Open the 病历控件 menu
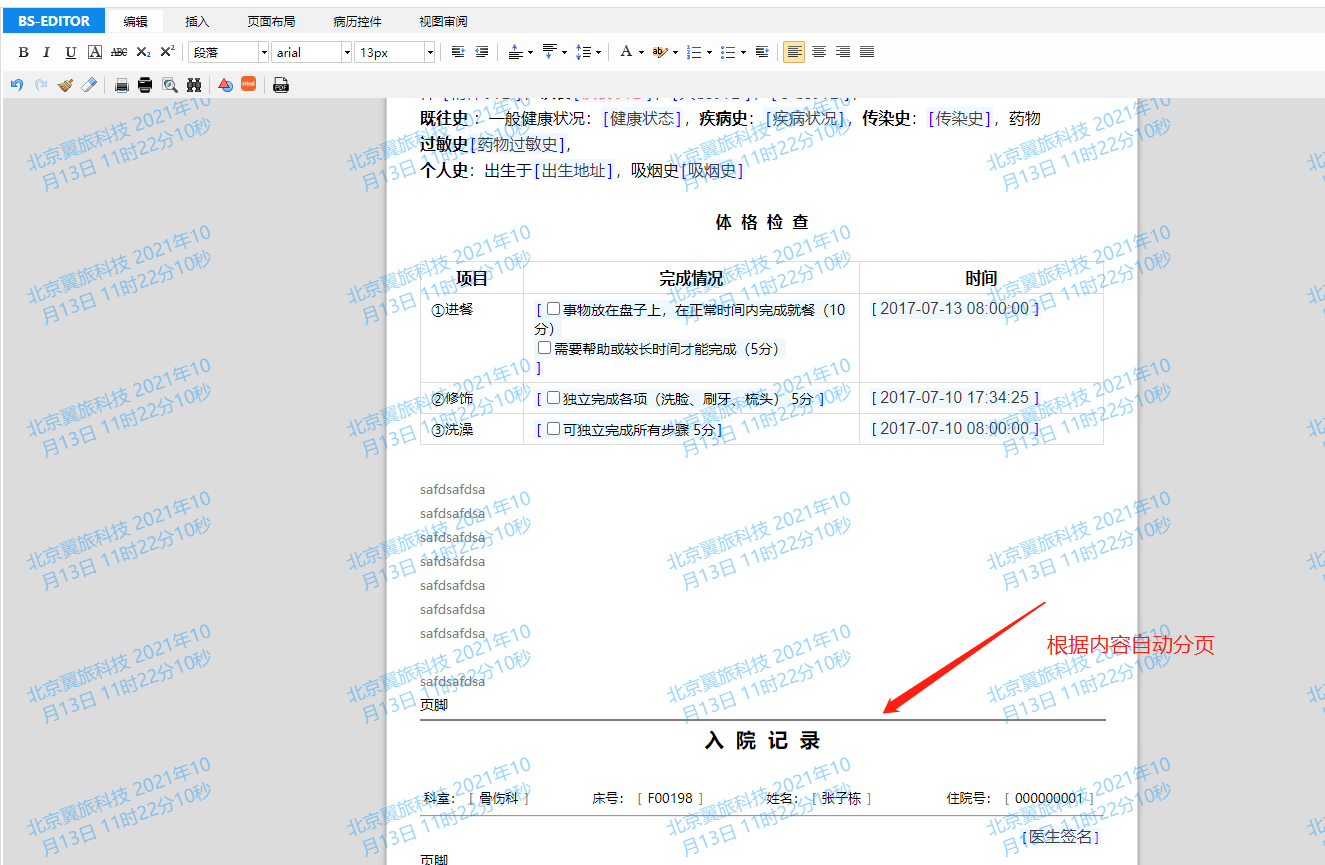The image size is (1325, 865). [x=356, y=20]
